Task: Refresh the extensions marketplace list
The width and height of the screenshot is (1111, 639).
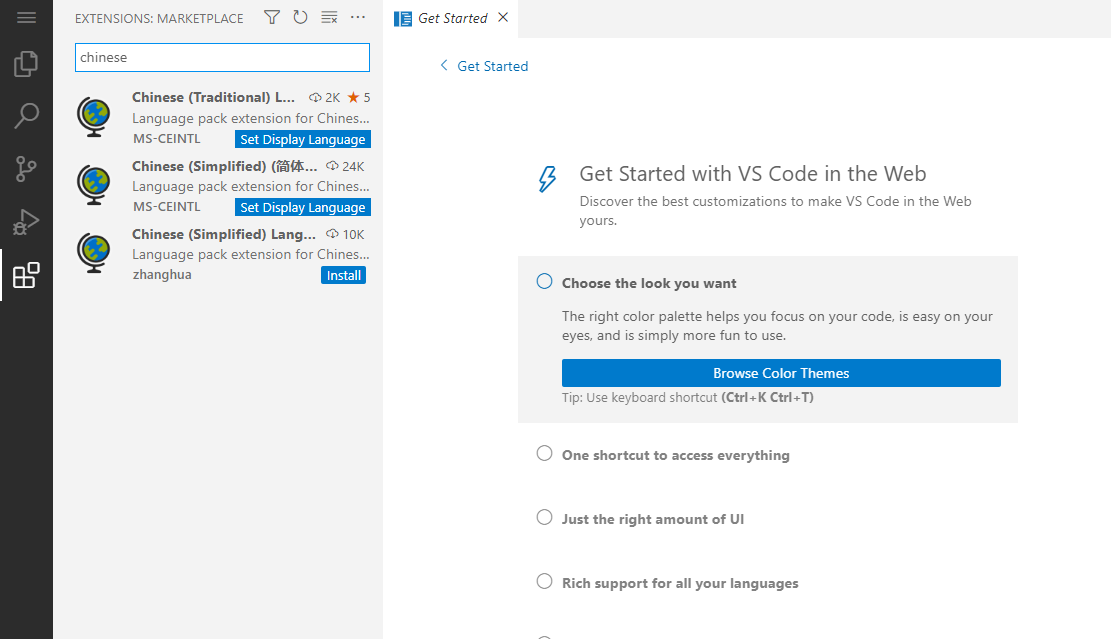Action: (300, 17)
